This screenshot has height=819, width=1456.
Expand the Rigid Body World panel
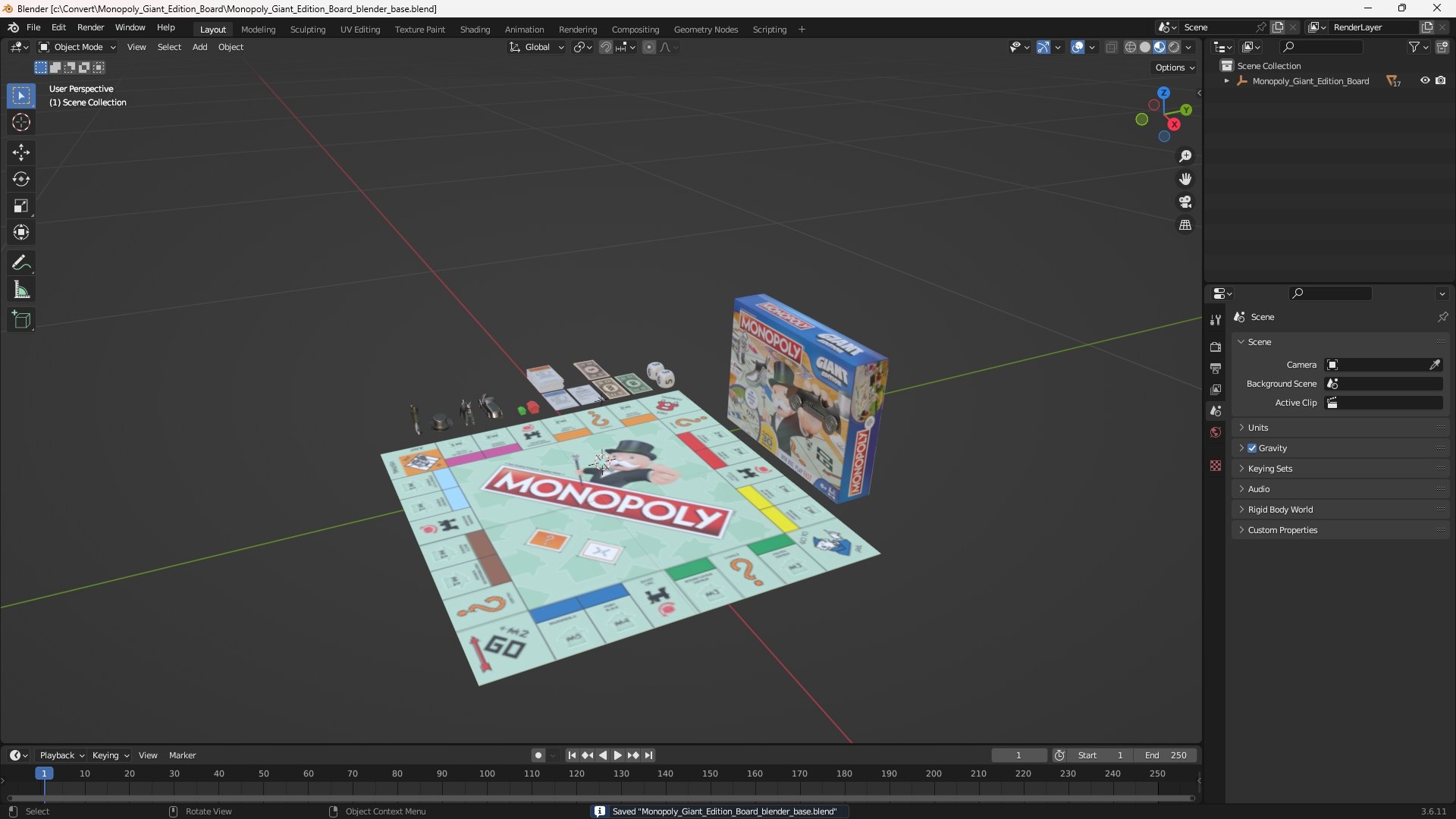point(1340,510)
